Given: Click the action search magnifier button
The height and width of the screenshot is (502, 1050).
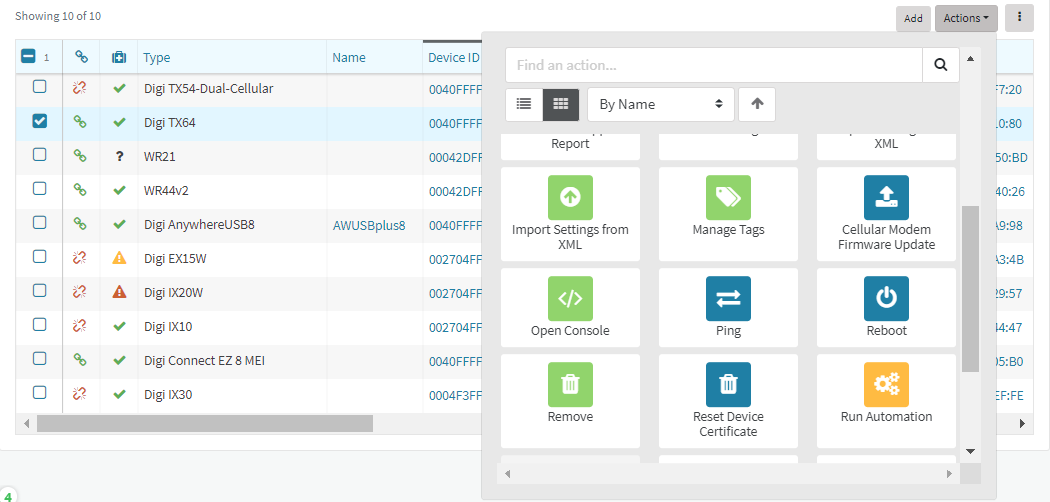Looking at the screenshot, I should coord(941,65).
